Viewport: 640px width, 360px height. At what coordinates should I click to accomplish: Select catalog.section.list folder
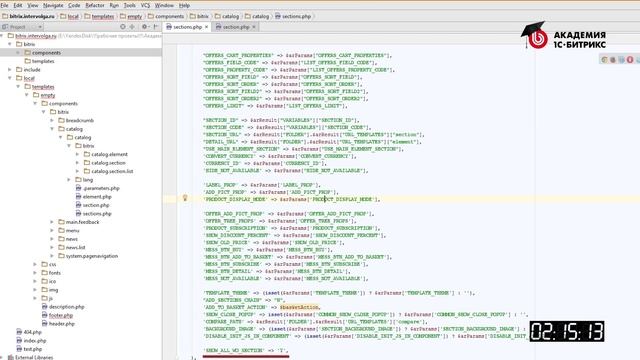(109, 171)
